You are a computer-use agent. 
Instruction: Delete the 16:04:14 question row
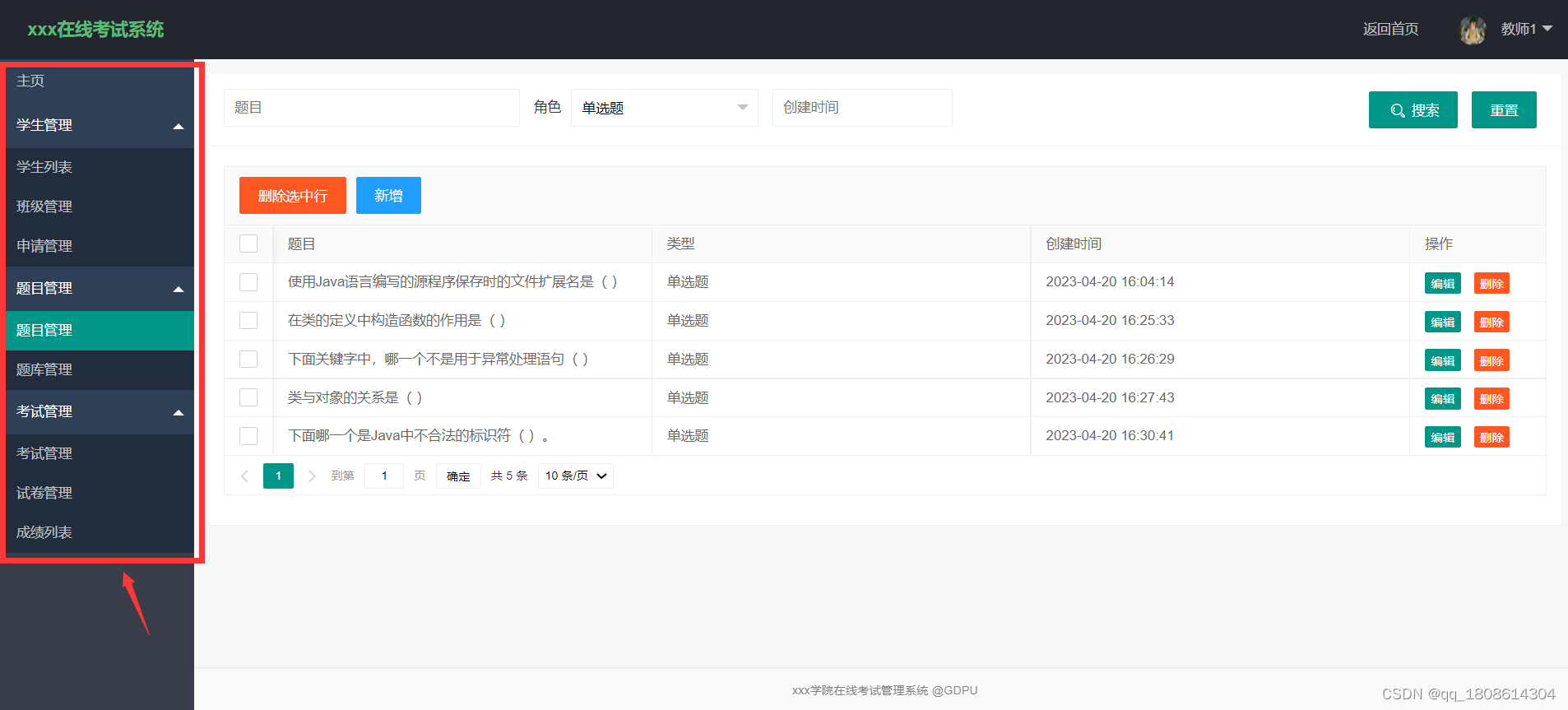pyautogui.click(x=1491, y=284)
